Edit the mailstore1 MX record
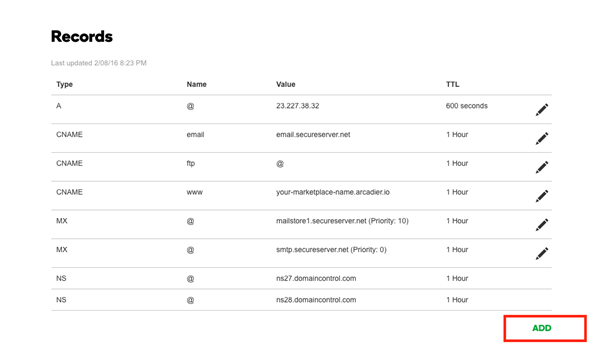The width and height of the screenshot is (602, 363). (542, 225)
